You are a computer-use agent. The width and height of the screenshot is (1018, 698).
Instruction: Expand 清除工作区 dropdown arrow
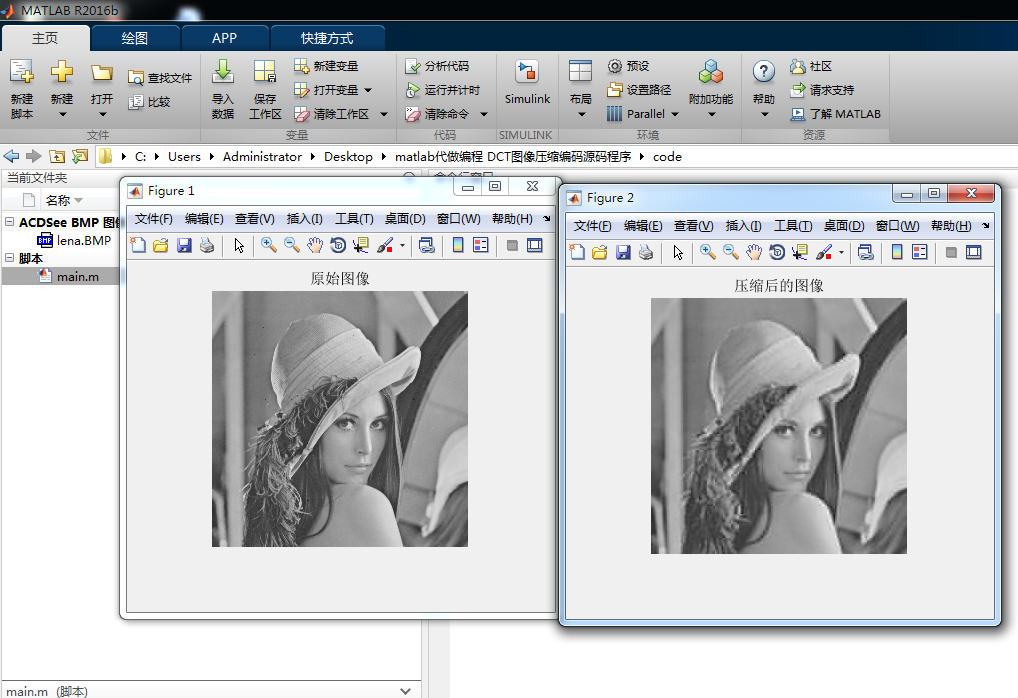[x=384, y=114]
